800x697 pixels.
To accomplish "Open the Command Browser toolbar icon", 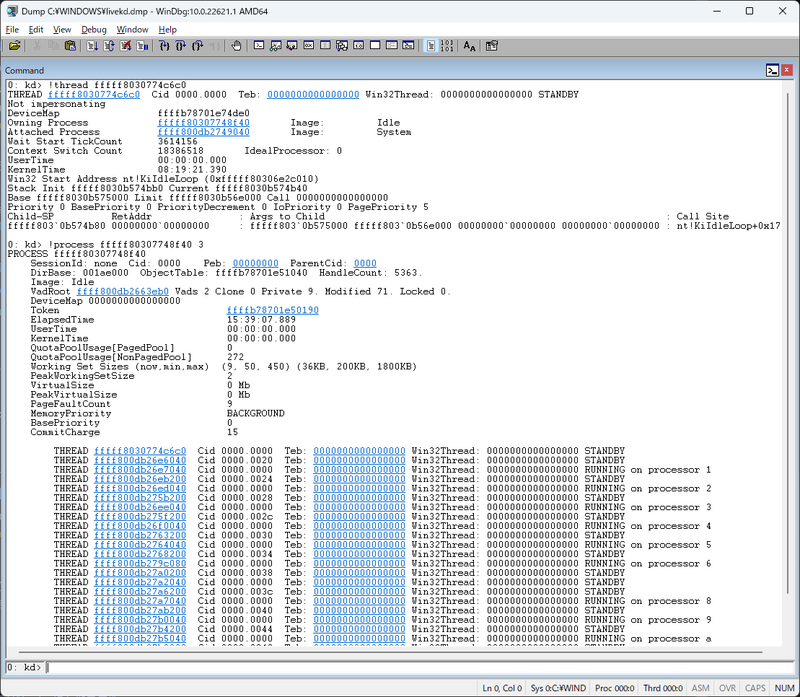I will [x=408, y=46].
